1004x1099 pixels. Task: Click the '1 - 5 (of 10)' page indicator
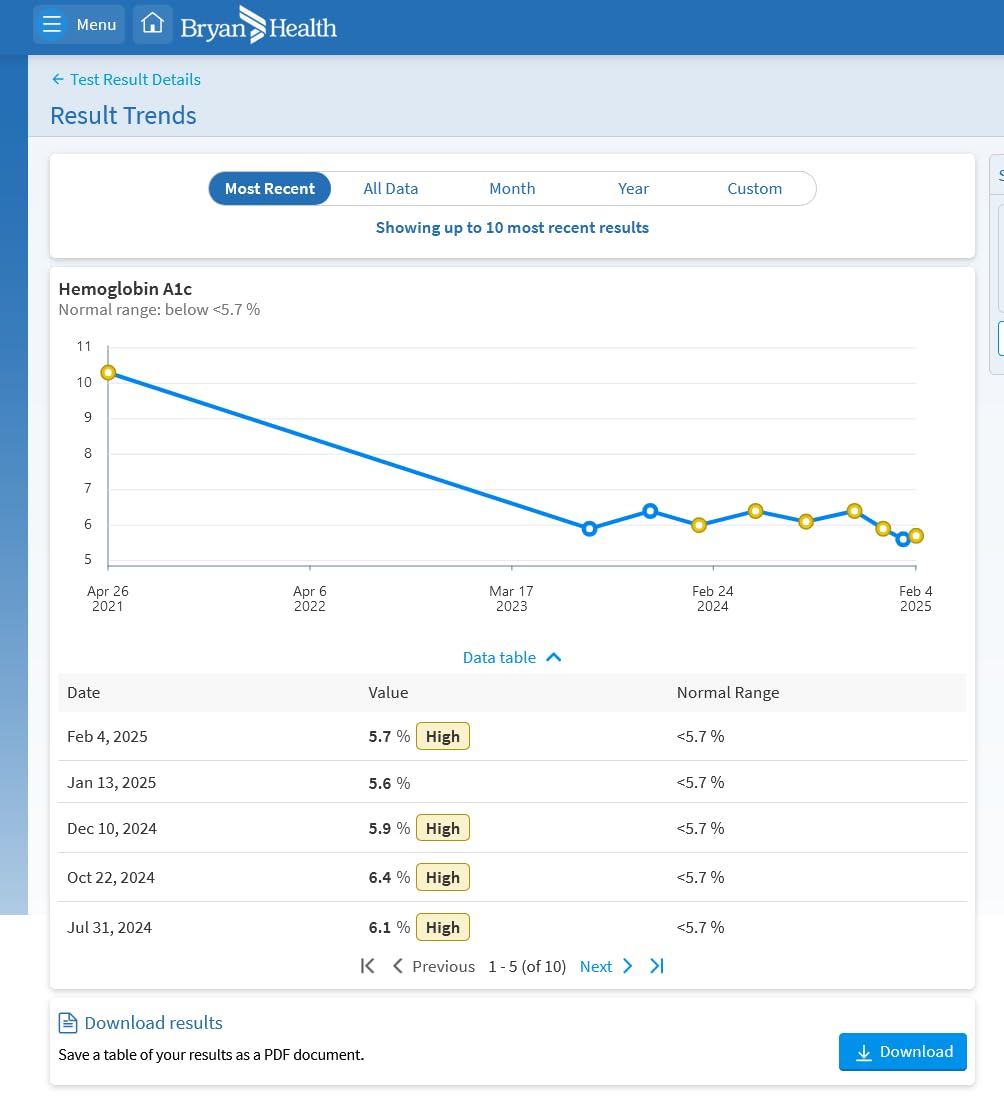pyautogui.click(x=527, y=966)
